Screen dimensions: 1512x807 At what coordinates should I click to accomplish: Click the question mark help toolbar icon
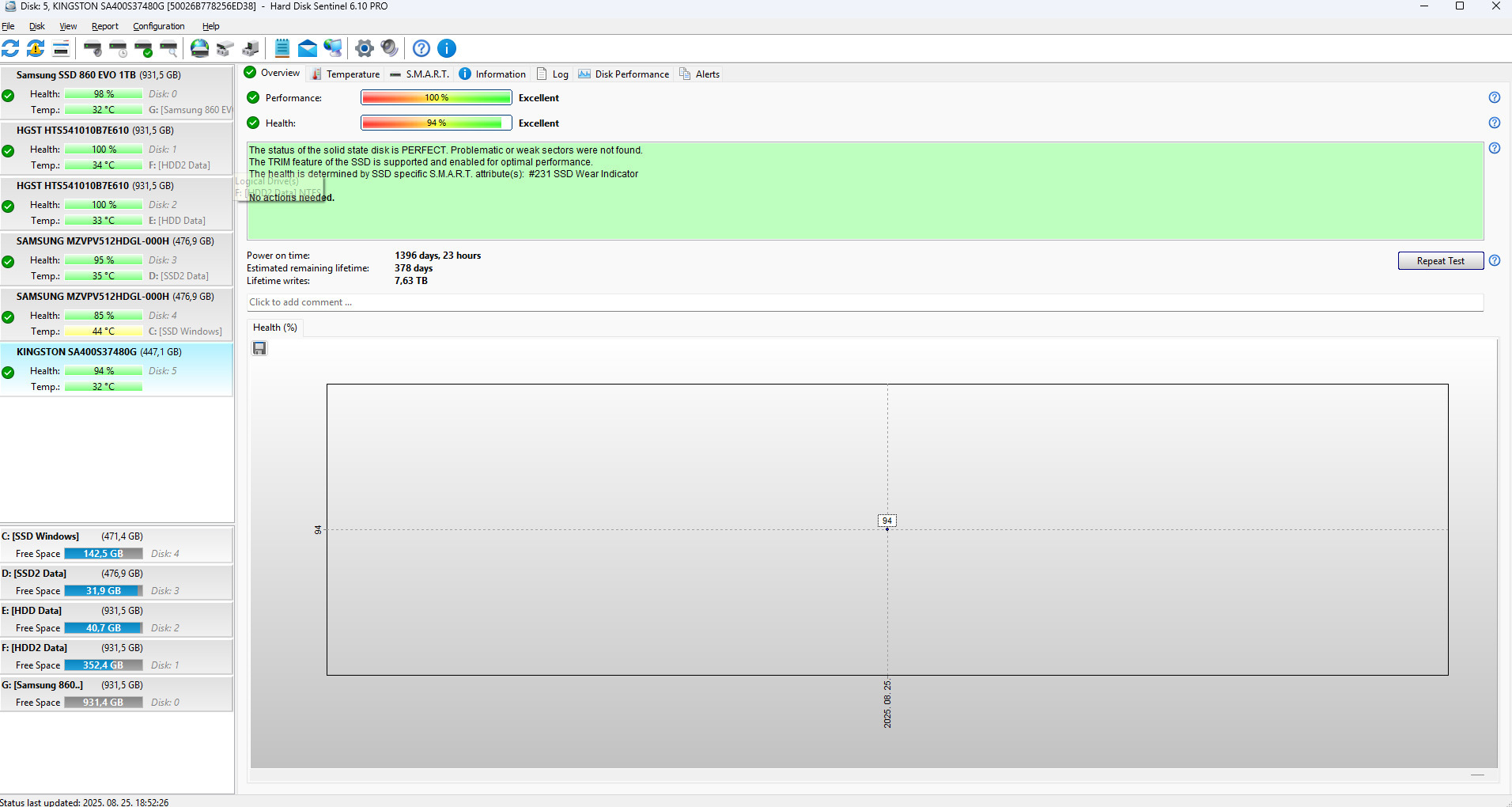click(421, 48)
